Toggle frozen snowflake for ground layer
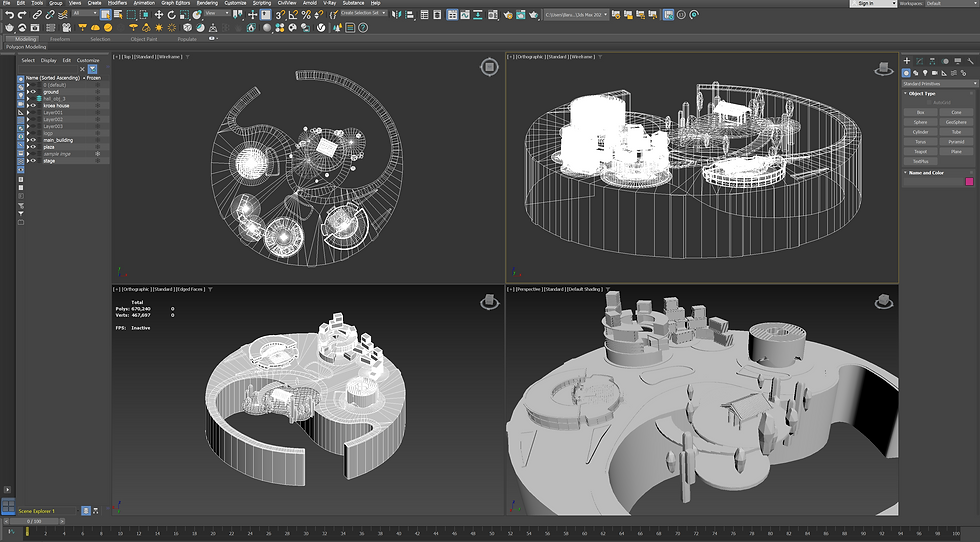 [x=98, y=92]
